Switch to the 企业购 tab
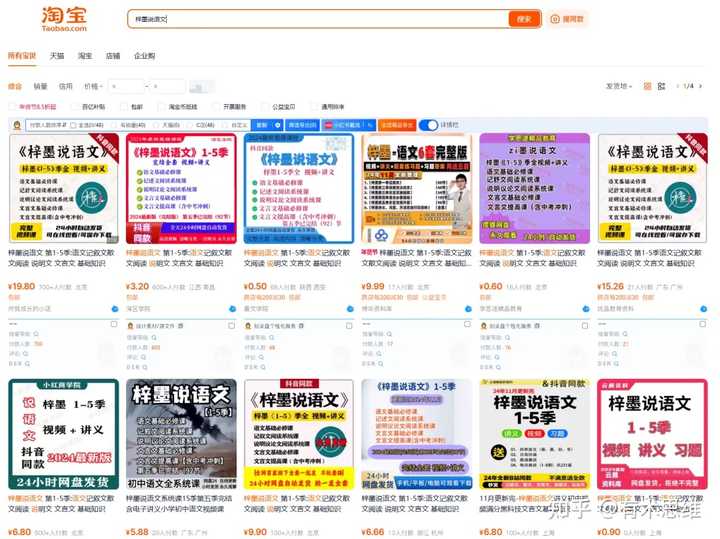720x539 pixels. click(144, 56)
